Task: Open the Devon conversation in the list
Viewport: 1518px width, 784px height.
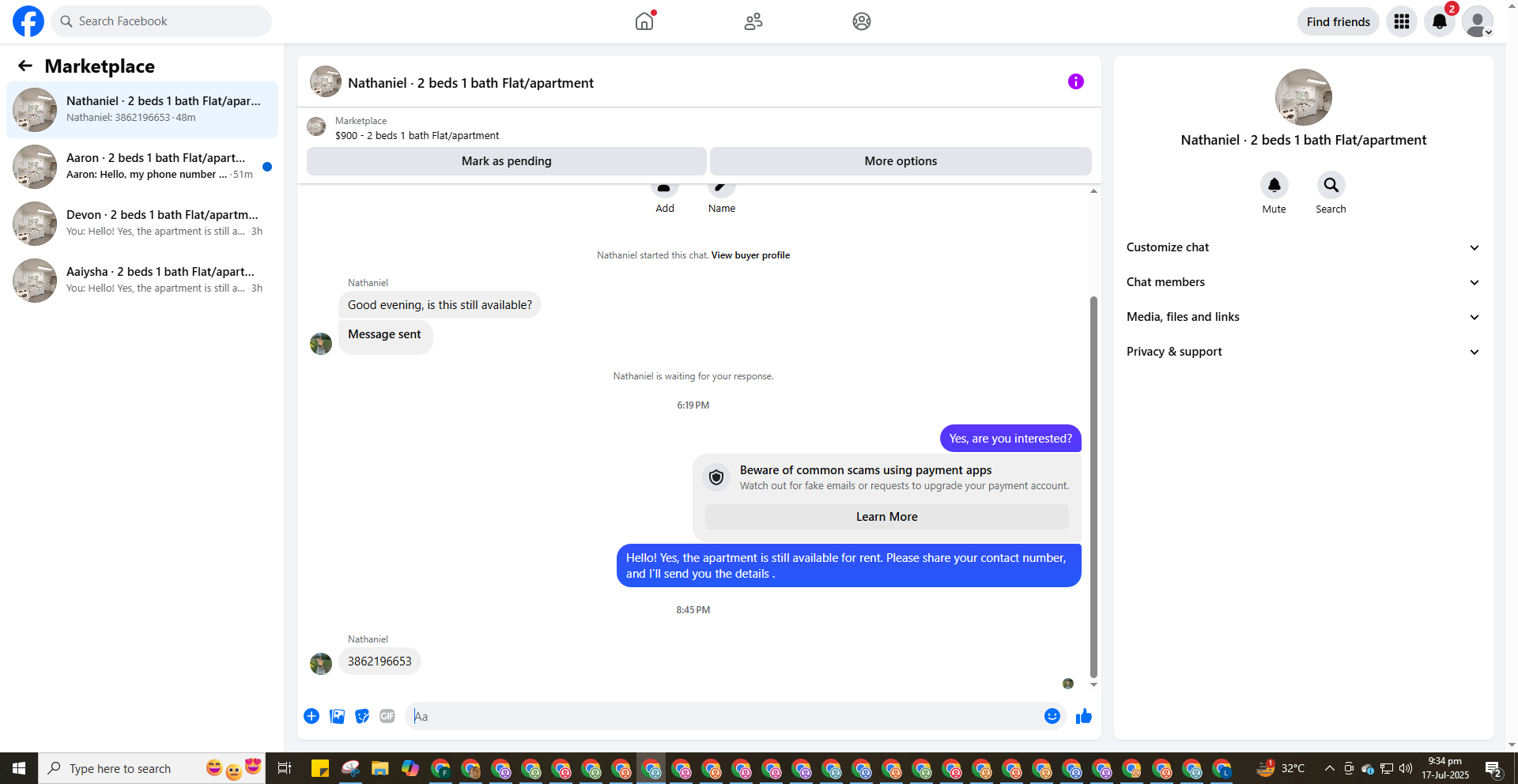Action: [x=142, y=224]
